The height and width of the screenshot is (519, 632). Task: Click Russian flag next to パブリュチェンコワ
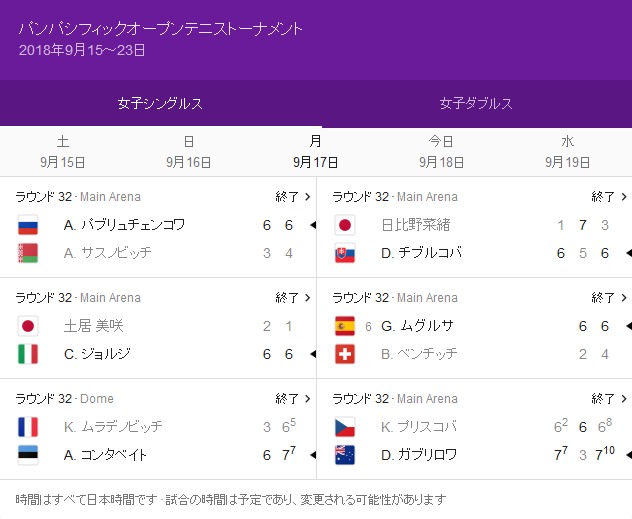(x=28, y=225)
